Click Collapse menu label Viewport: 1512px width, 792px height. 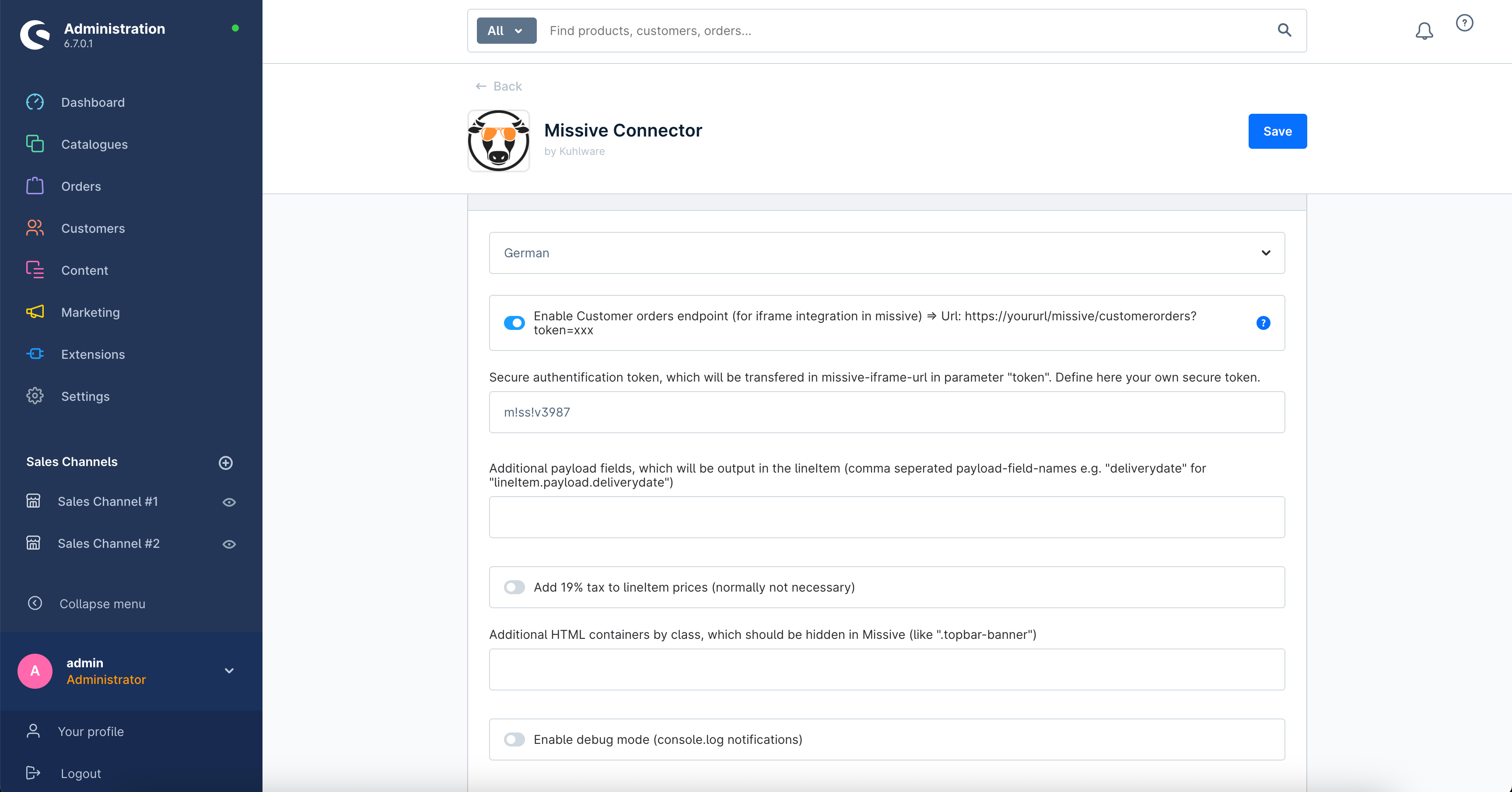(x=102, y=603)
